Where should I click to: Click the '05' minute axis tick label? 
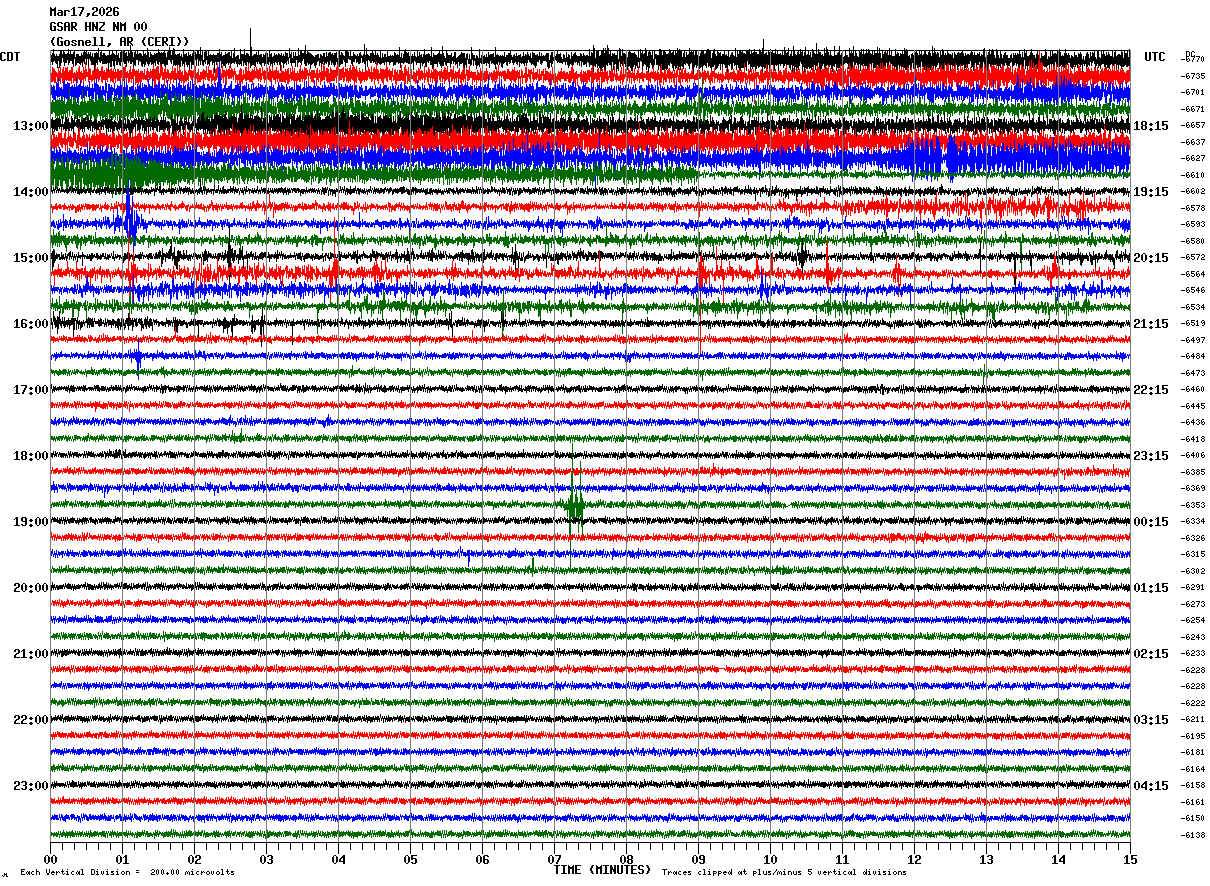click(x=410, y=859)
